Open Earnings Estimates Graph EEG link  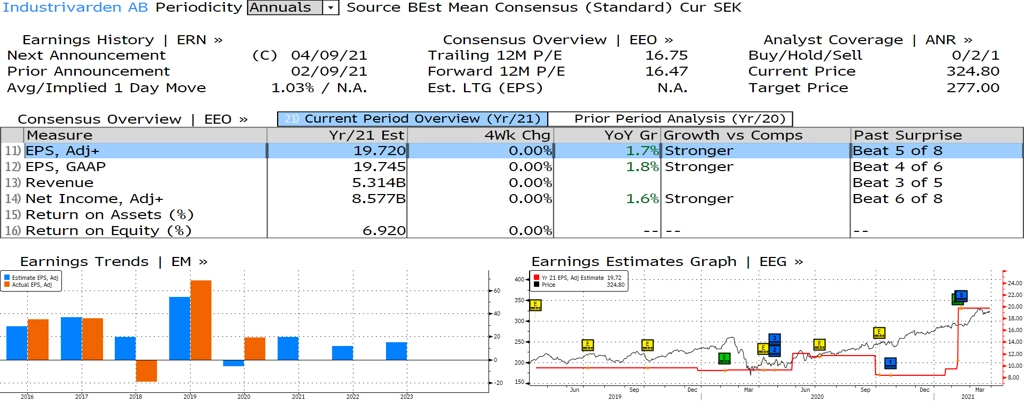coord(667,261)
